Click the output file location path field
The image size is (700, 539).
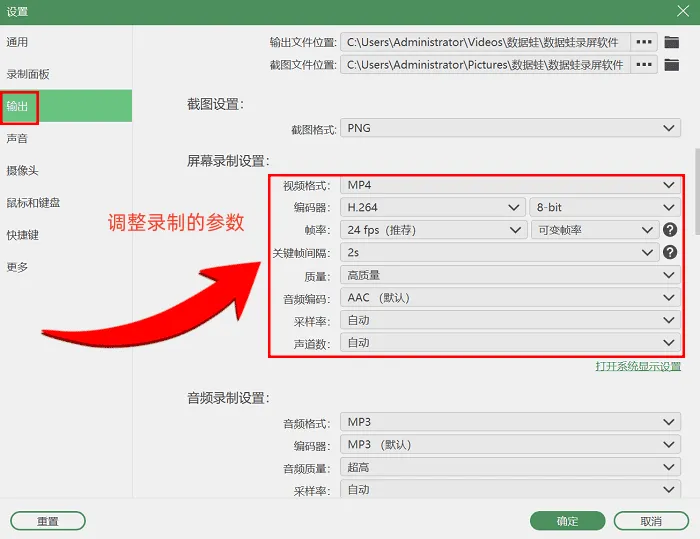click(x=485, y=42)
